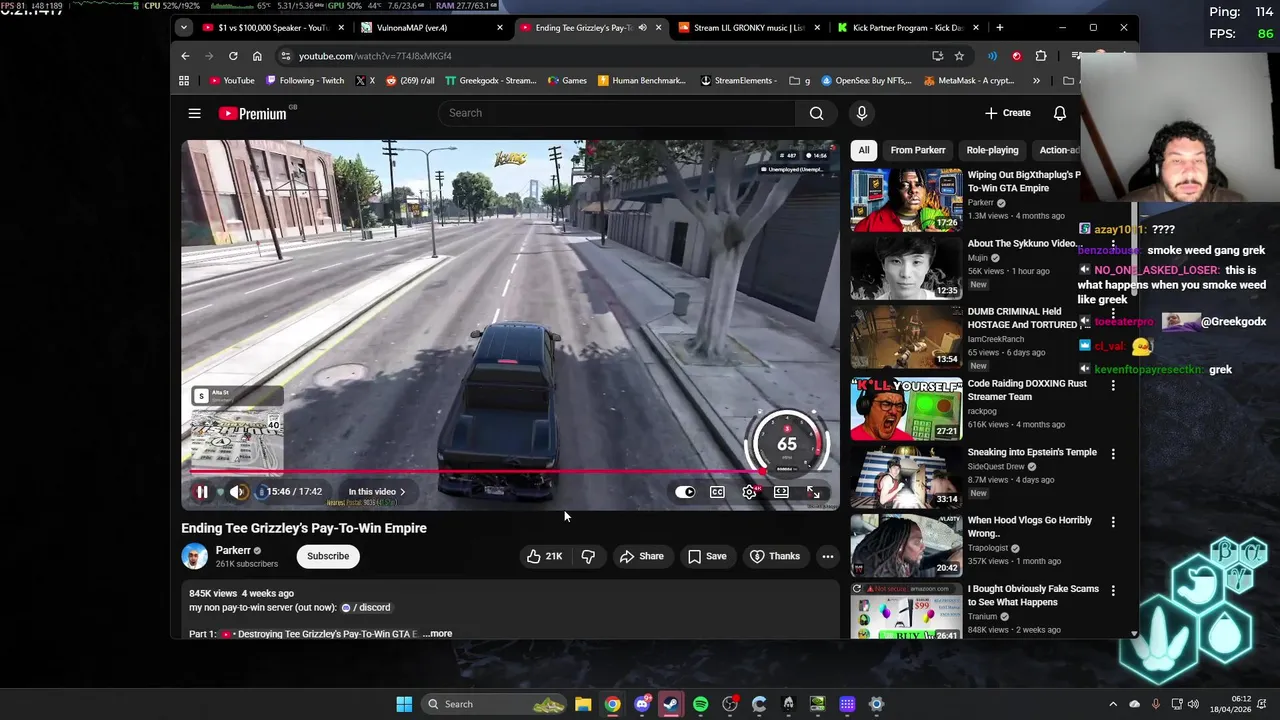Open the Parkerr channel avatar

click(194, 556)
